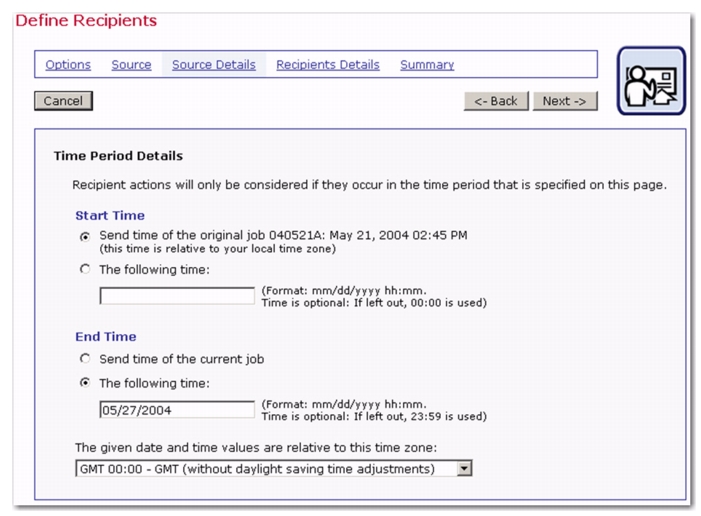Switch to the Source Details tab
Viewport: 701px width, 516px height.
pyautogui.click(x=214, y=65)
